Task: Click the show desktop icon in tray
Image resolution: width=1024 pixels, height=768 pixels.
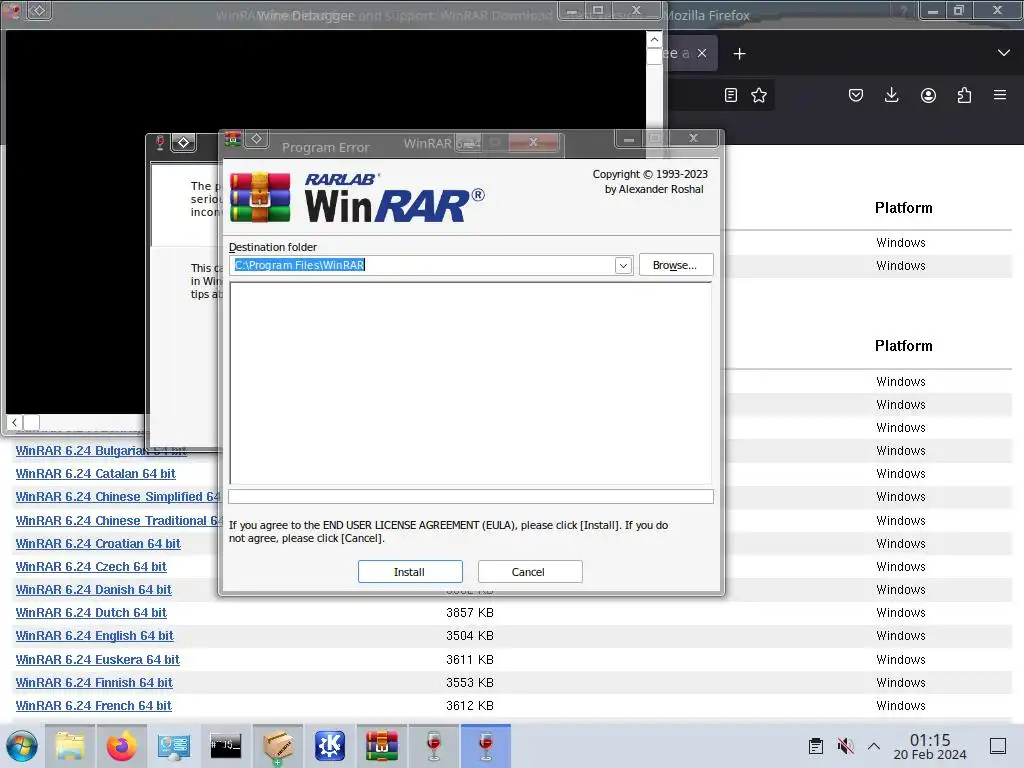Action: click(998, 746)
